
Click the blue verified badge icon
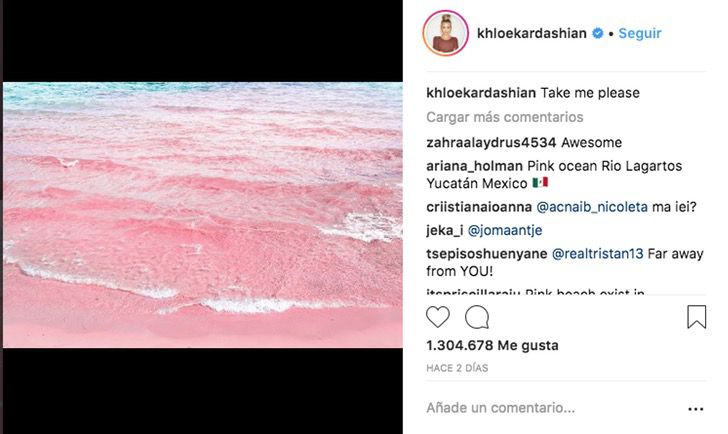[598, 33]
